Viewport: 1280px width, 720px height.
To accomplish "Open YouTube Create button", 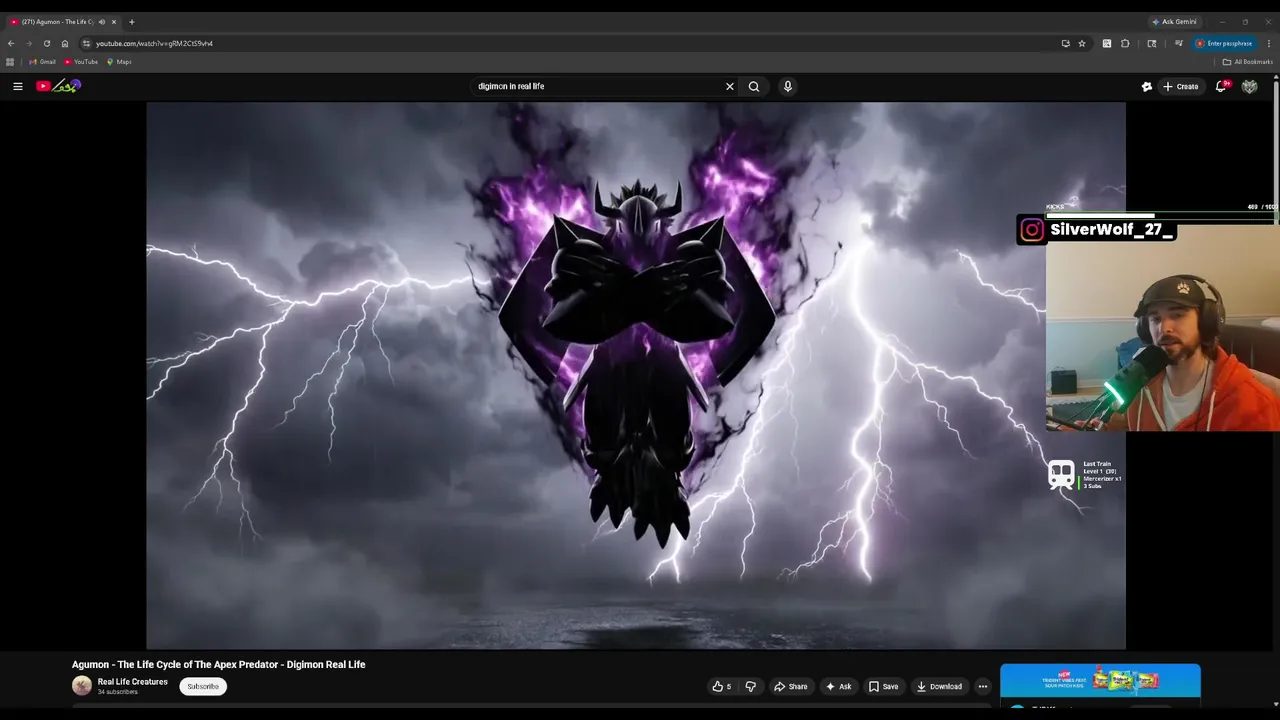I will click(x=1181, y=86).
